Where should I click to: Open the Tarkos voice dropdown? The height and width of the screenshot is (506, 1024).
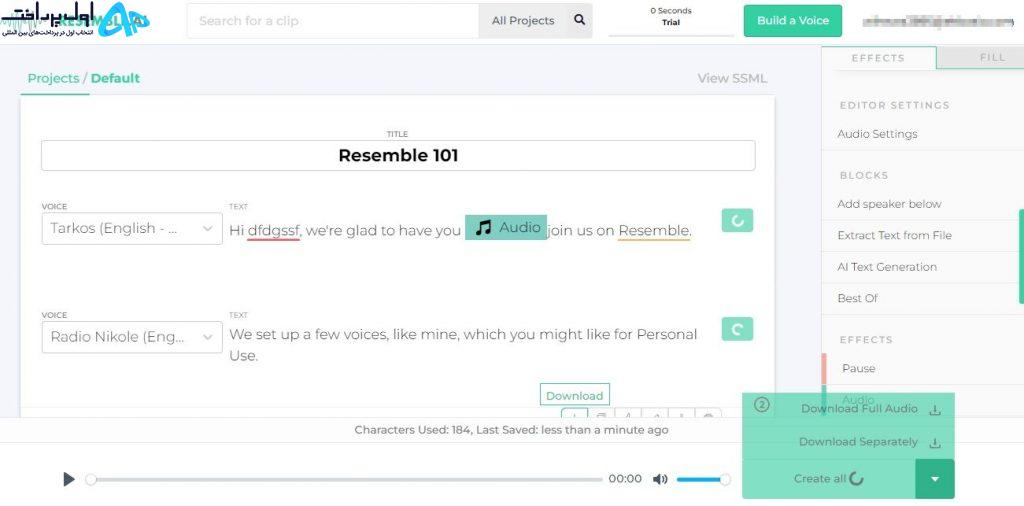132,229
